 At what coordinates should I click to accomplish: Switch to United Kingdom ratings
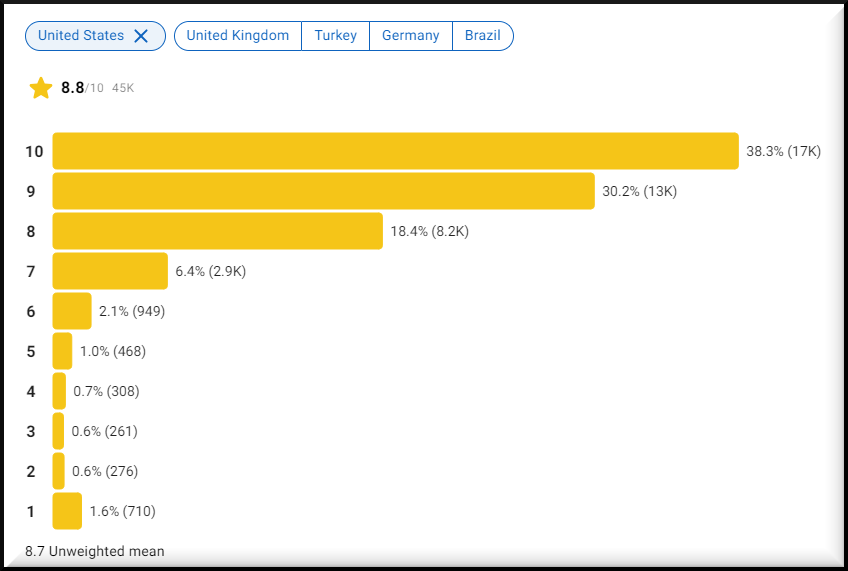pyautogui.click(x=237, y=36)
